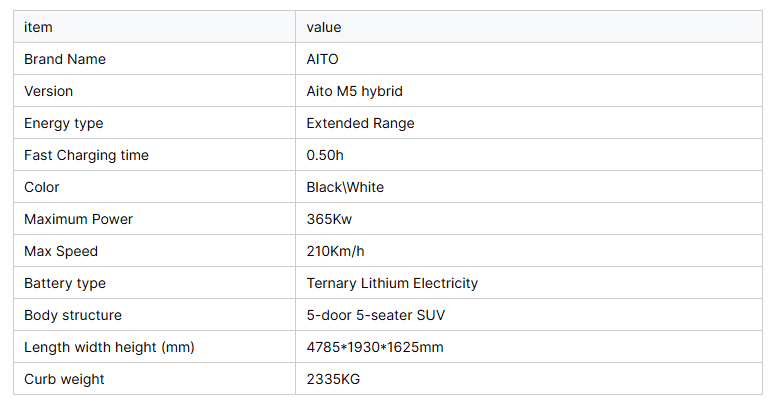Select the 'Brand Name' cell

pyautogui.click(x=65, y=59)
